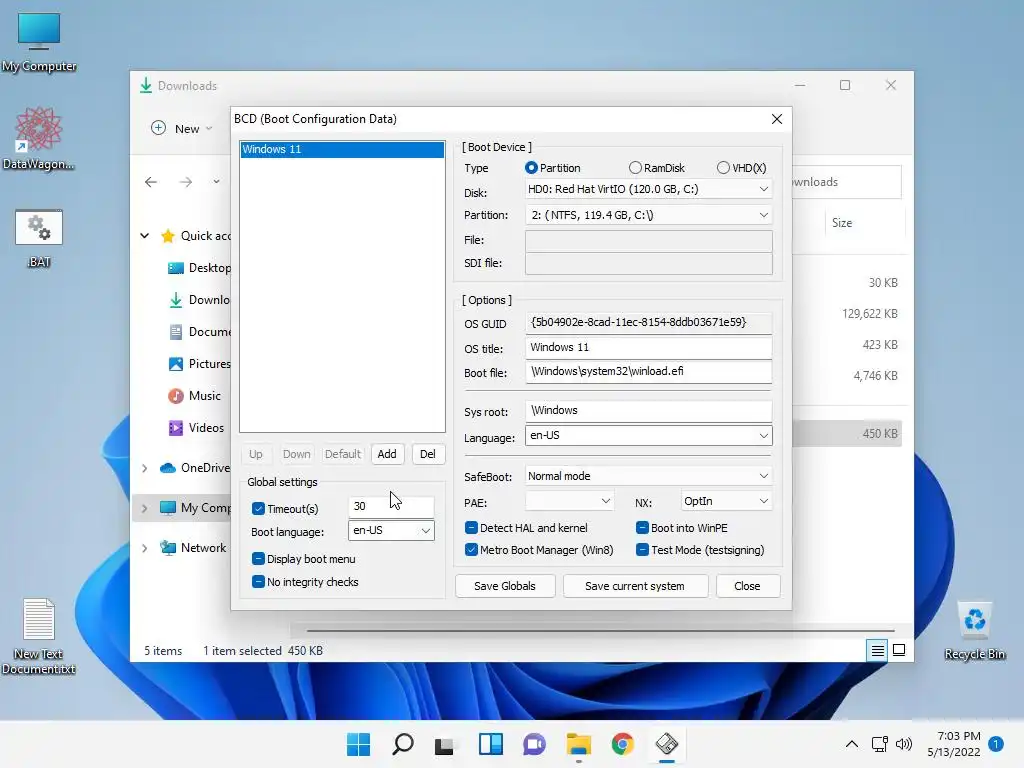Select VHD(X) boot device type

pyautogui.click(x=723, y=168)
